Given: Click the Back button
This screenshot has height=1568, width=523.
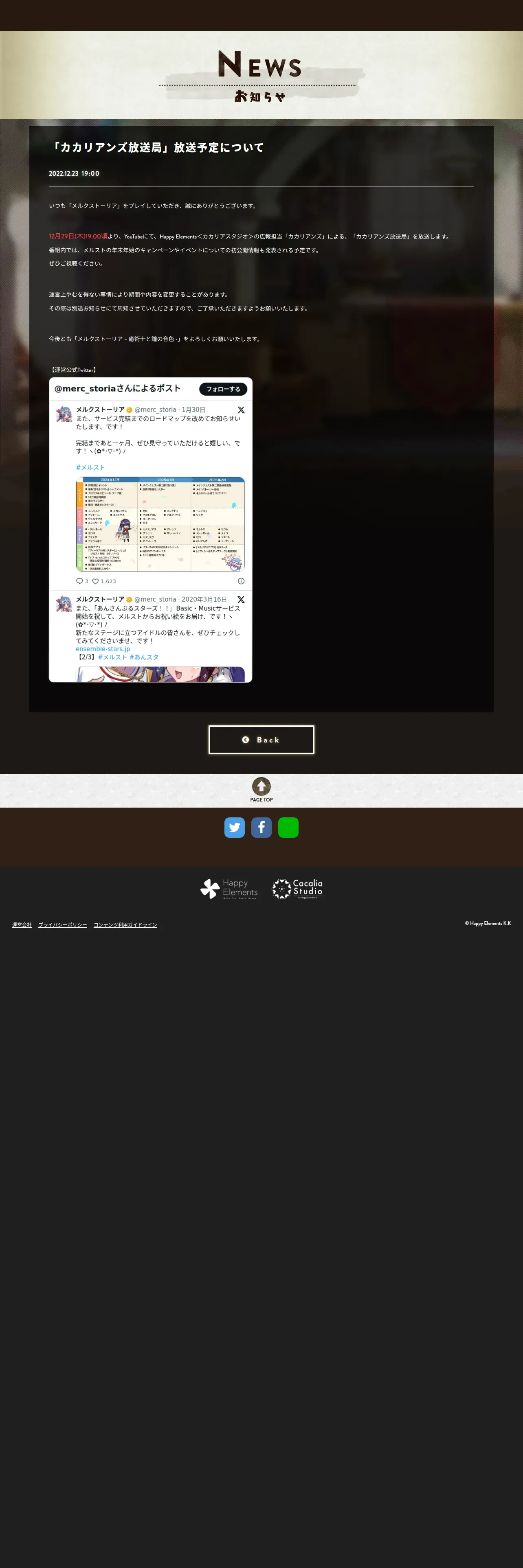Looking at the screenshot, I should tap(261, 740).
